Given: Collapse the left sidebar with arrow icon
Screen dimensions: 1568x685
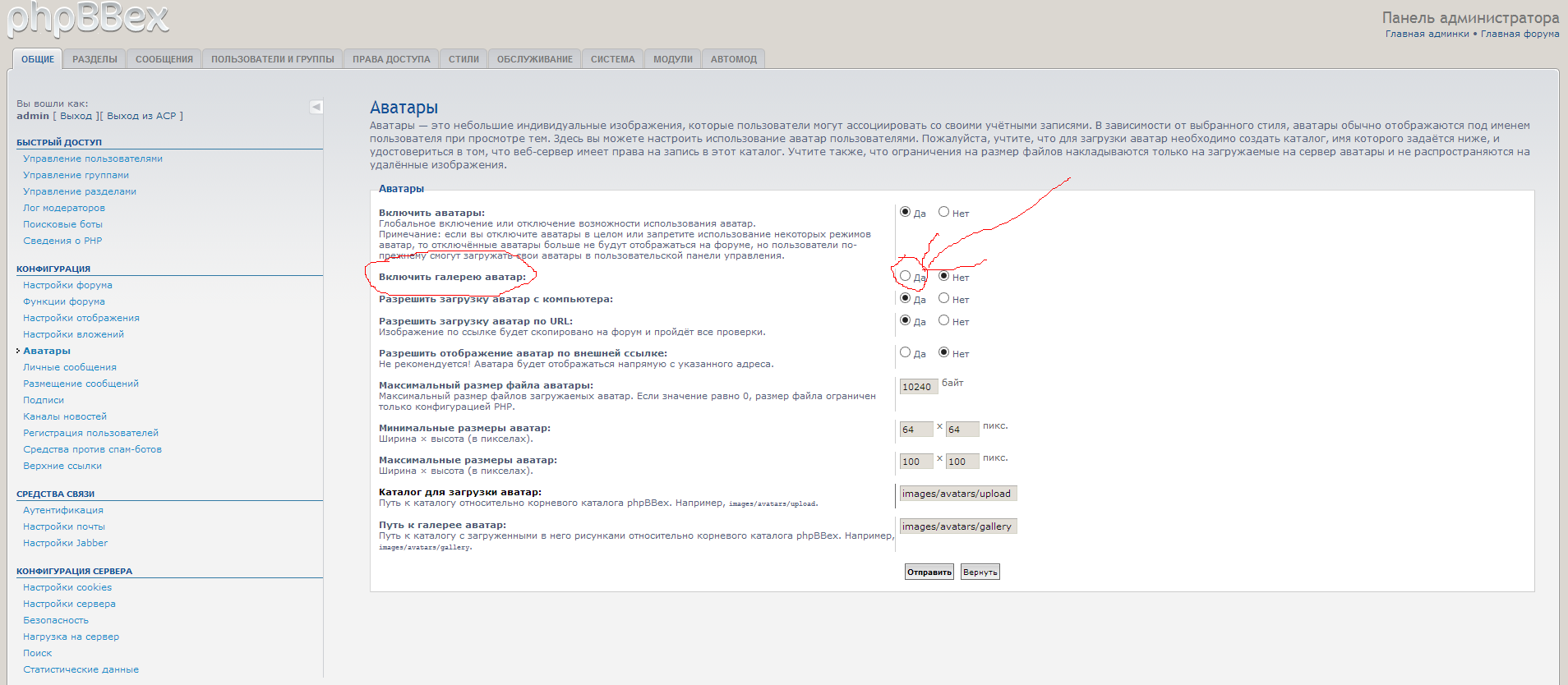Looking at the screenshot, I should (316, 107).
